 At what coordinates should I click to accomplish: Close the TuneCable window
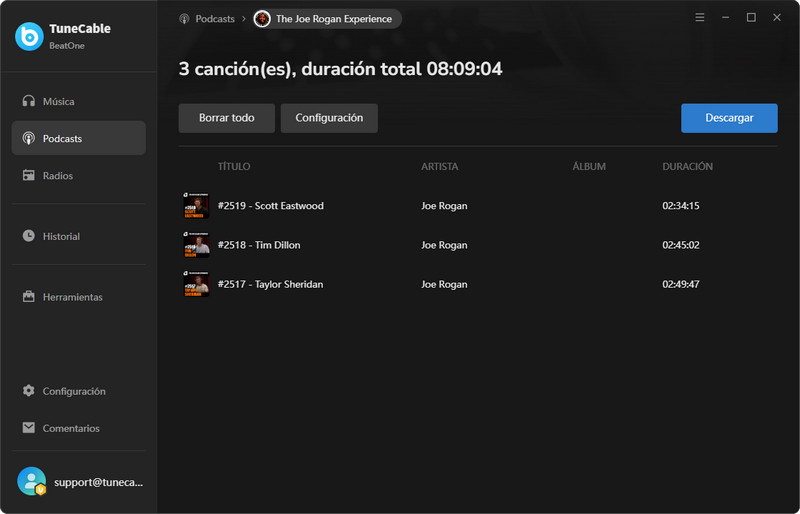(x=777, y=17)
